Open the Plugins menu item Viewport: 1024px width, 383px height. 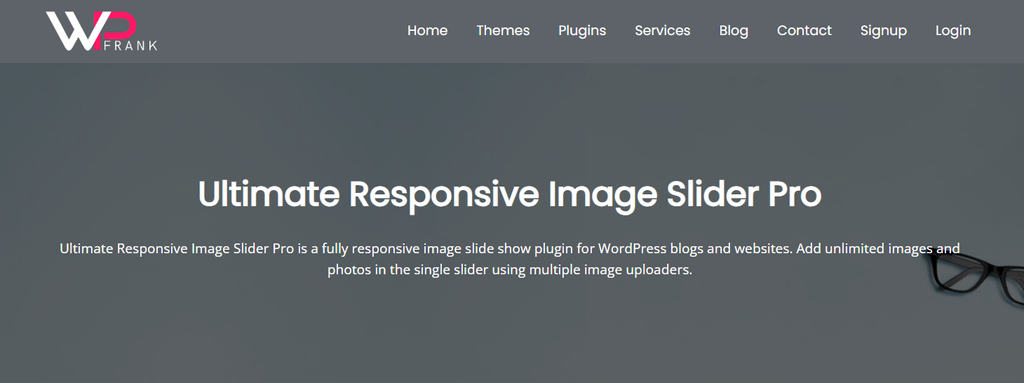(x=582, y=31)
